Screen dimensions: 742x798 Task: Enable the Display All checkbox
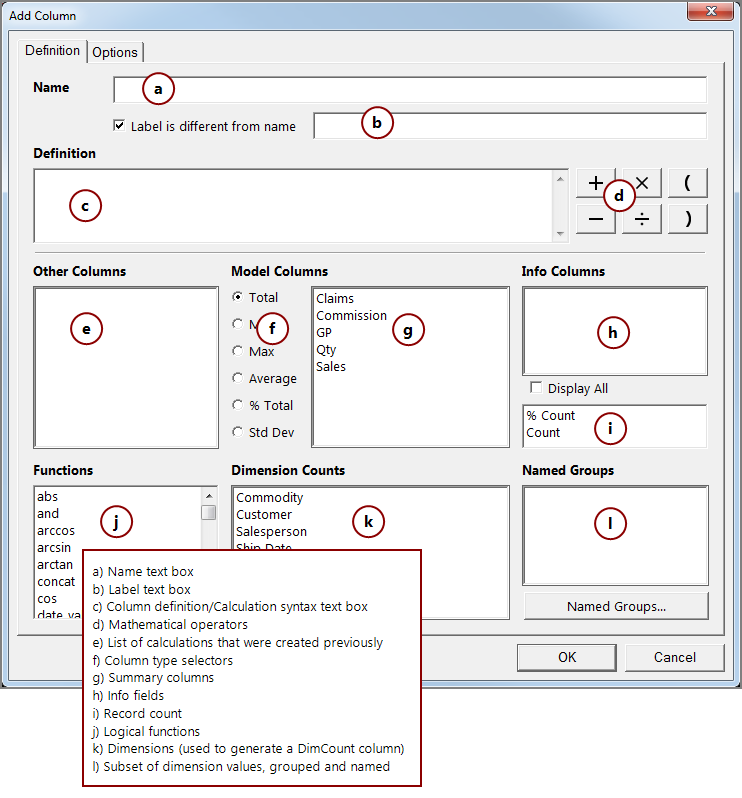[x=536, y=388]
